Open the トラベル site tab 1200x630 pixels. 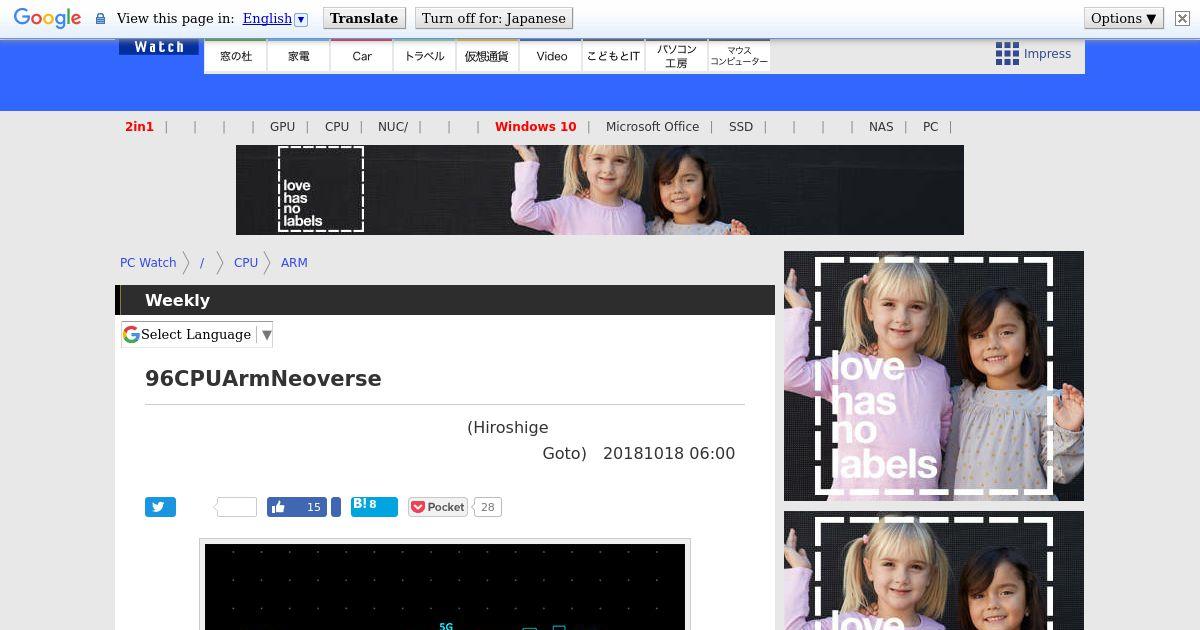tap(425, 56)
